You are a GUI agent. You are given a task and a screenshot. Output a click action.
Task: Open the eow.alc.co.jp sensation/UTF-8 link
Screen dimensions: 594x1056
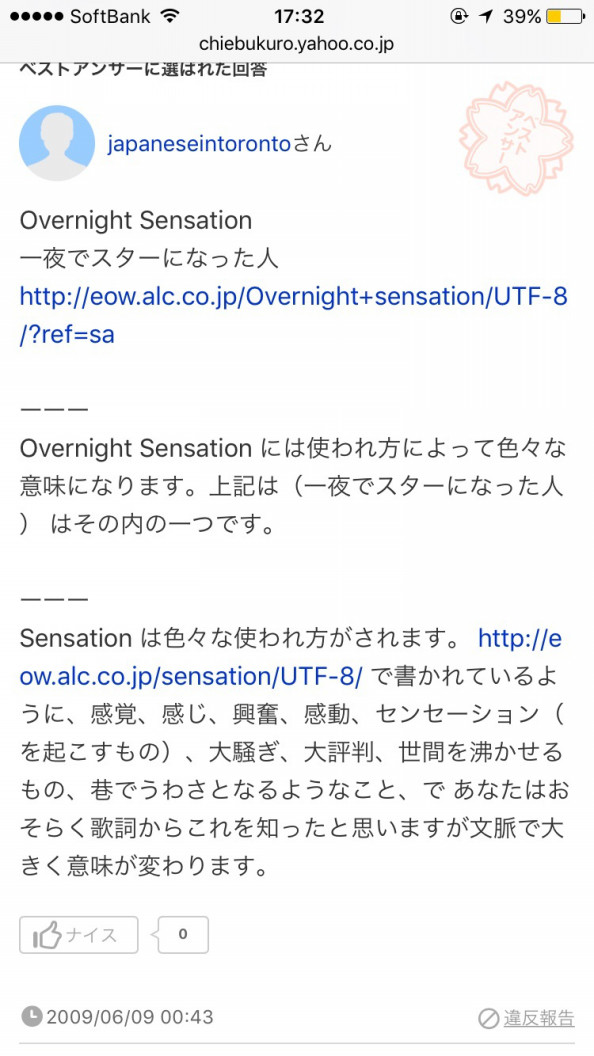291,657
